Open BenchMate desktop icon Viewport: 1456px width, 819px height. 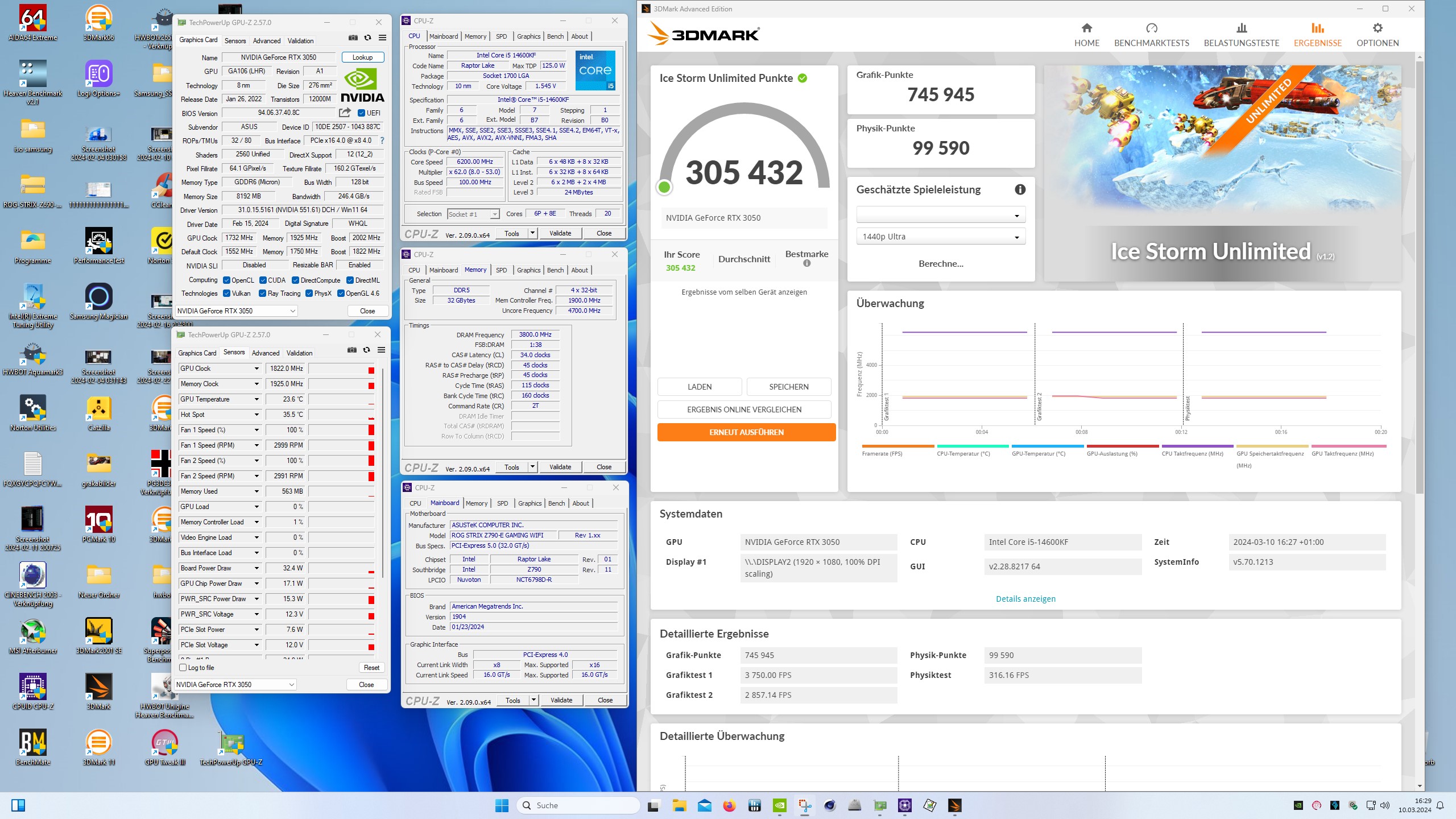[x=33, y=747]
